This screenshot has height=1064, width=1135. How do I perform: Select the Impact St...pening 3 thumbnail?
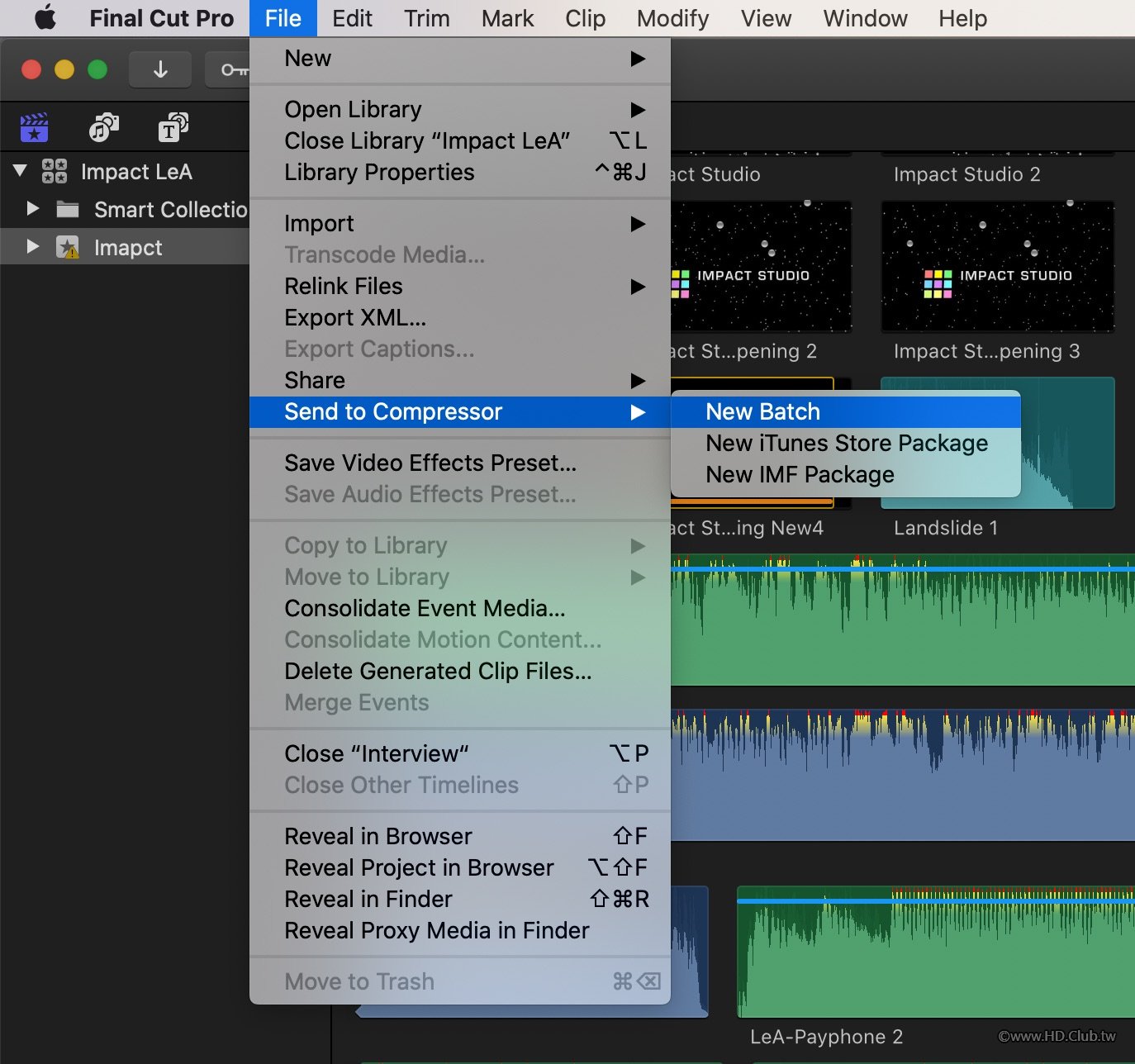pos(997,267)
